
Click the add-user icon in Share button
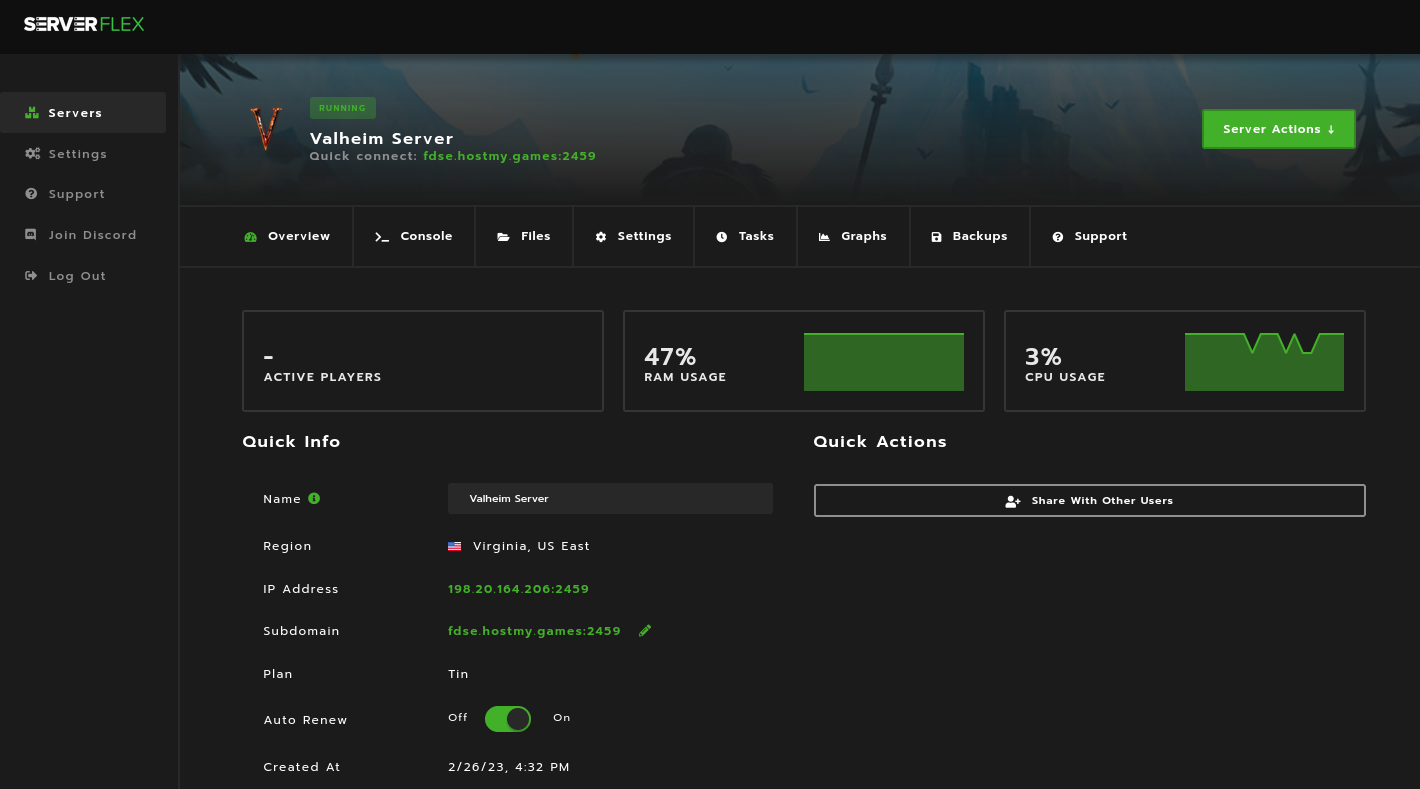tap(1013, 501)
